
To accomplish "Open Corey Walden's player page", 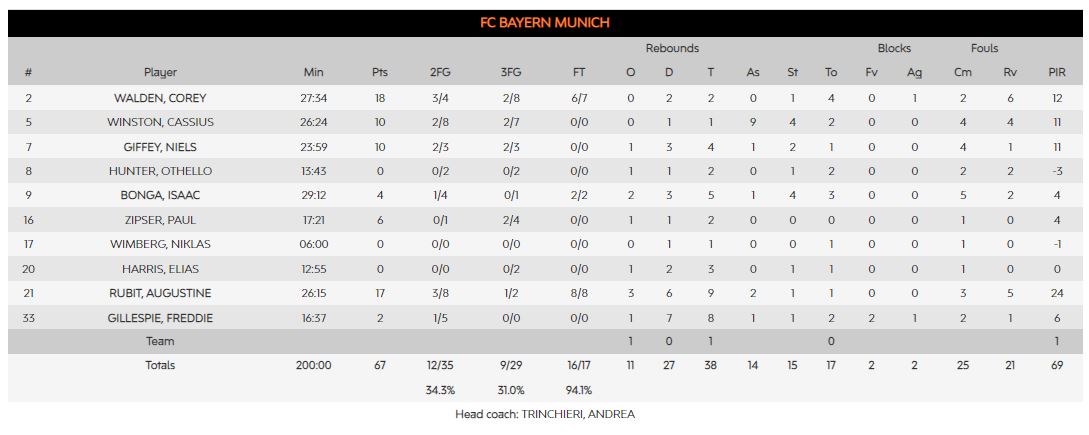I will 160,98.
